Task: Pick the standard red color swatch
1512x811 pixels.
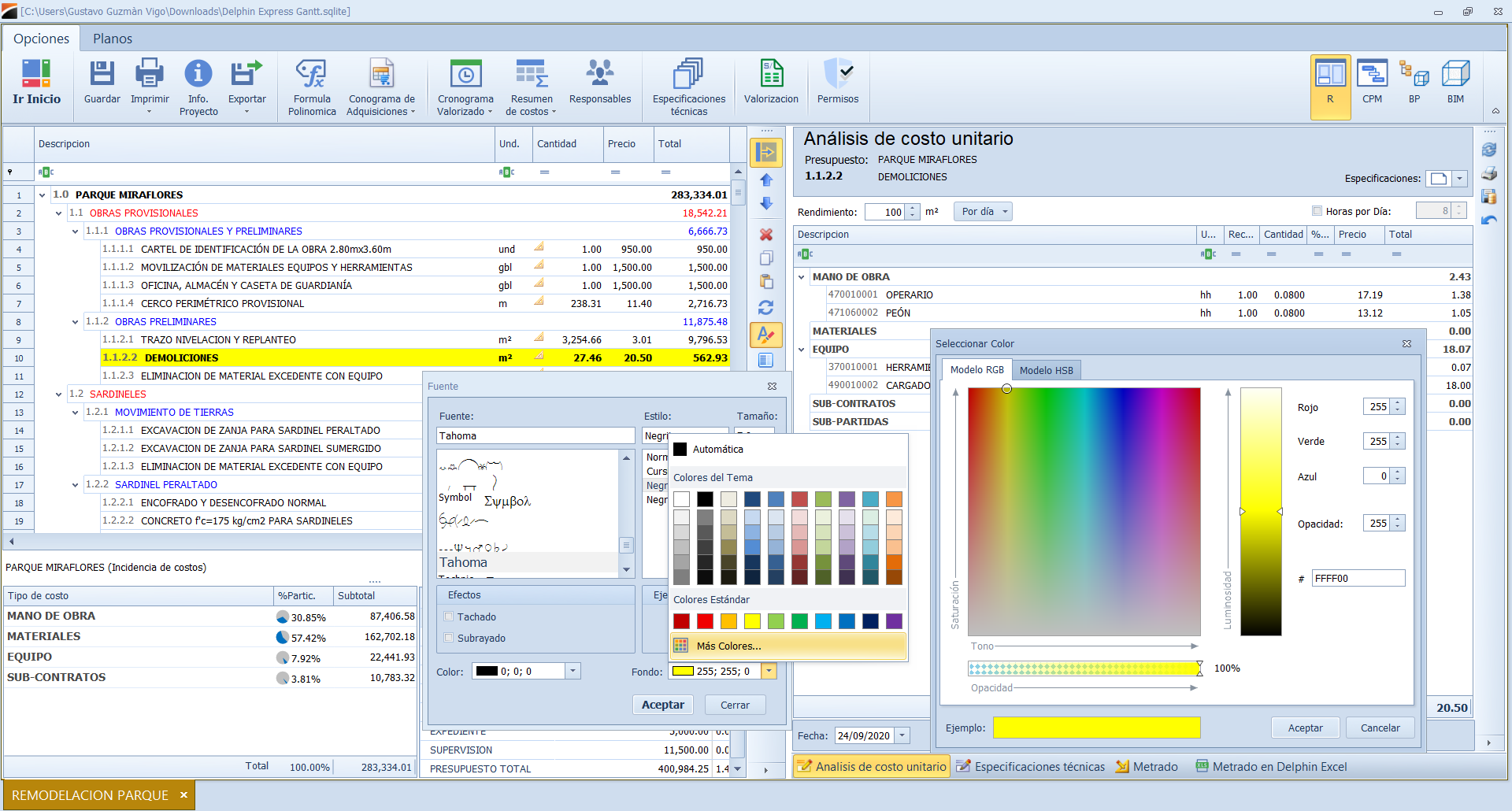Action: pyautogui.click(x=705, y=621)
